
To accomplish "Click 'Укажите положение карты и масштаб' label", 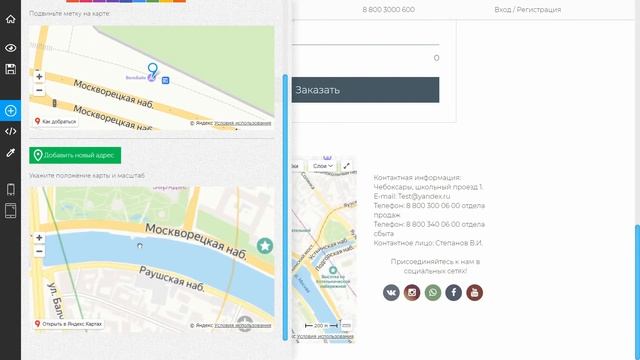I will pyautogui.click(x=87, y=176).
